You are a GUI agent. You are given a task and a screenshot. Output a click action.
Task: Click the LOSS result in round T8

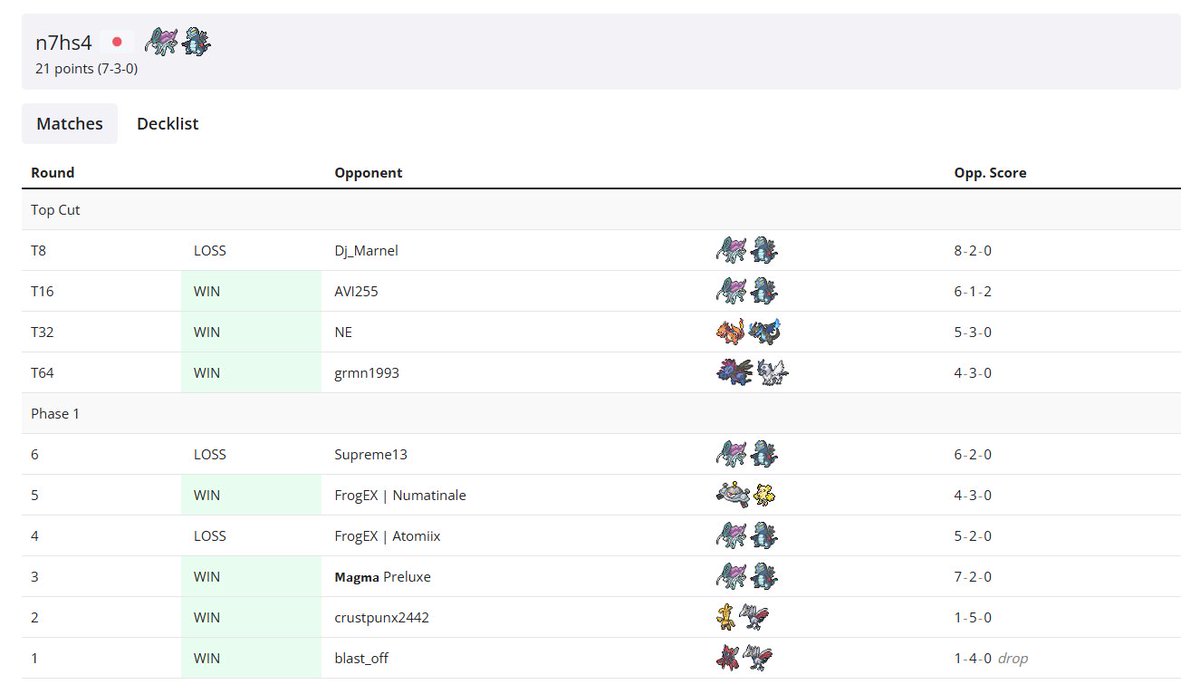[x=210, y=251]
